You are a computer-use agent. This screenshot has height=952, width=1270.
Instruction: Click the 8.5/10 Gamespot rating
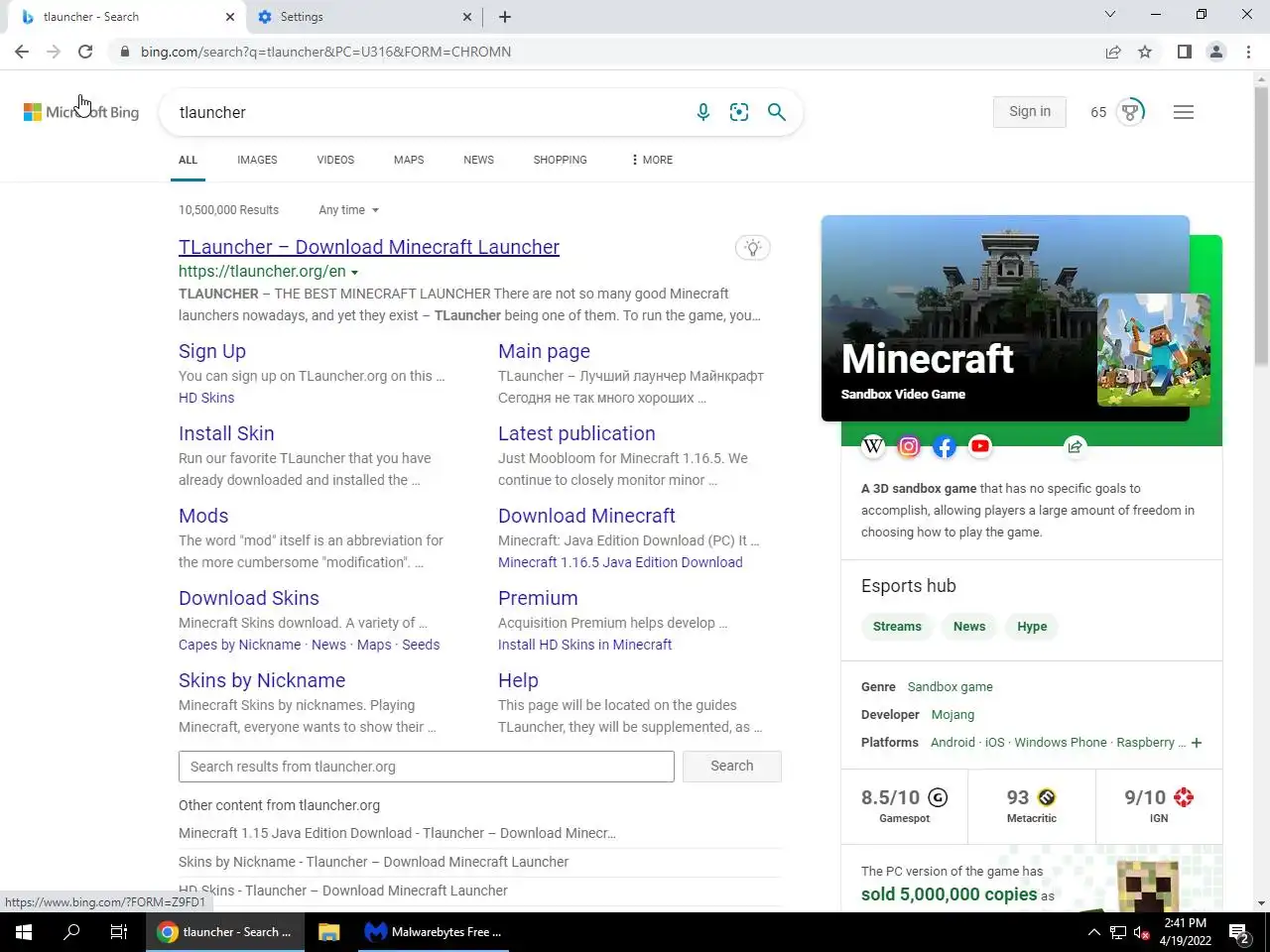pyautogui.click(x=904, y=806)
